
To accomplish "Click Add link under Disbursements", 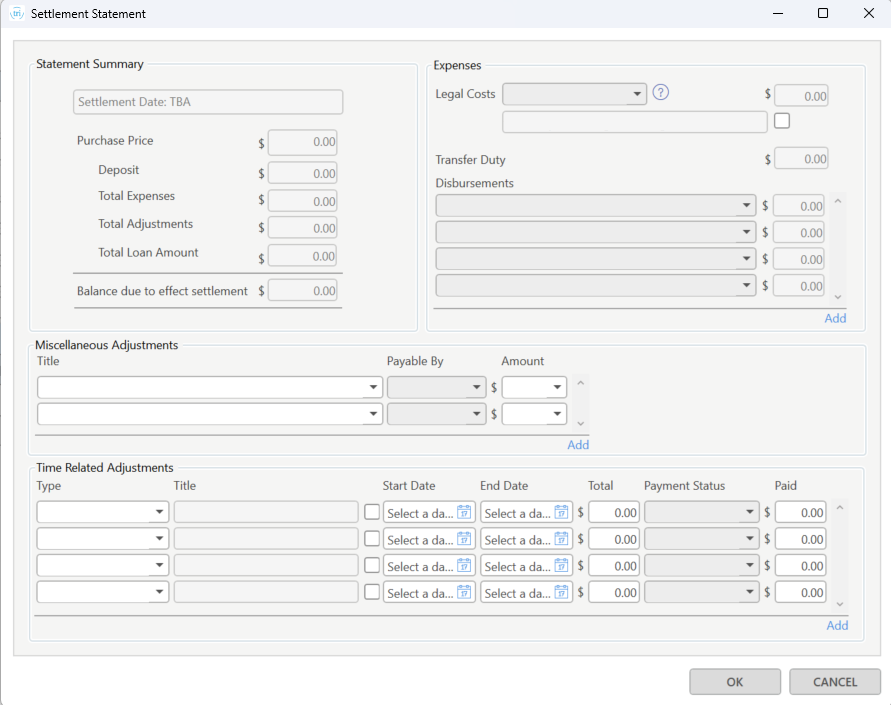I will coord(835,318).
